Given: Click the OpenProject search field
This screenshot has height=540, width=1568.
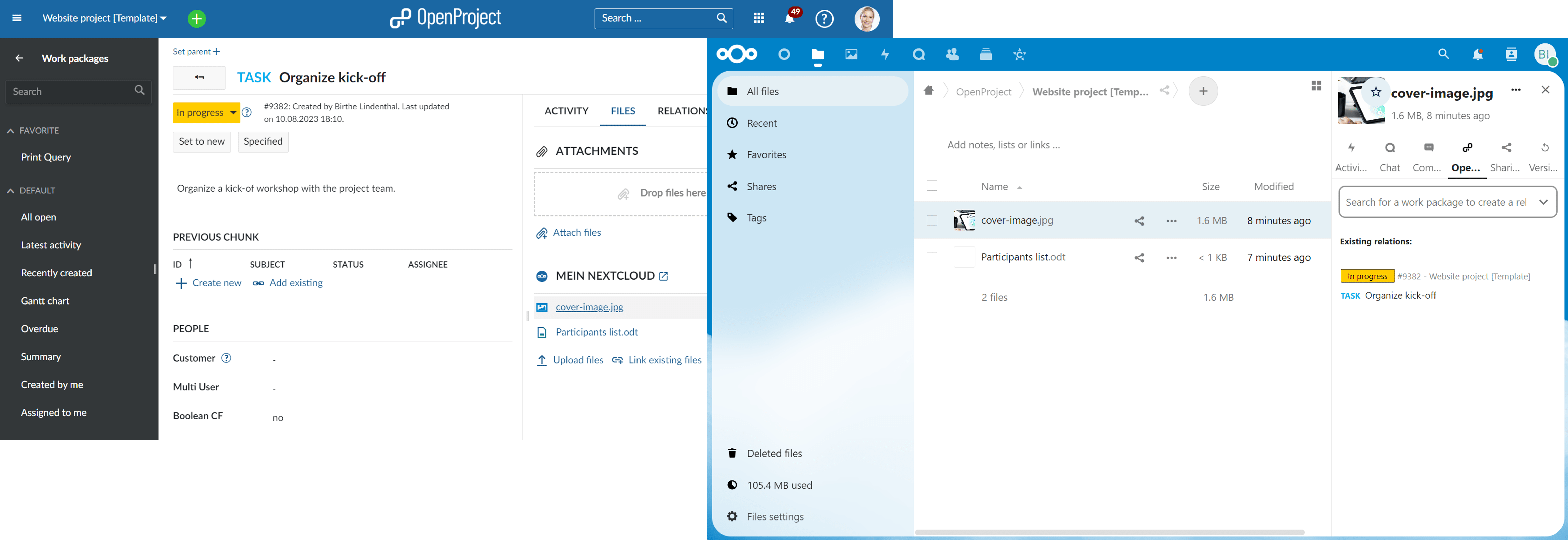Looking at the screenshot, I should point(654,18).
